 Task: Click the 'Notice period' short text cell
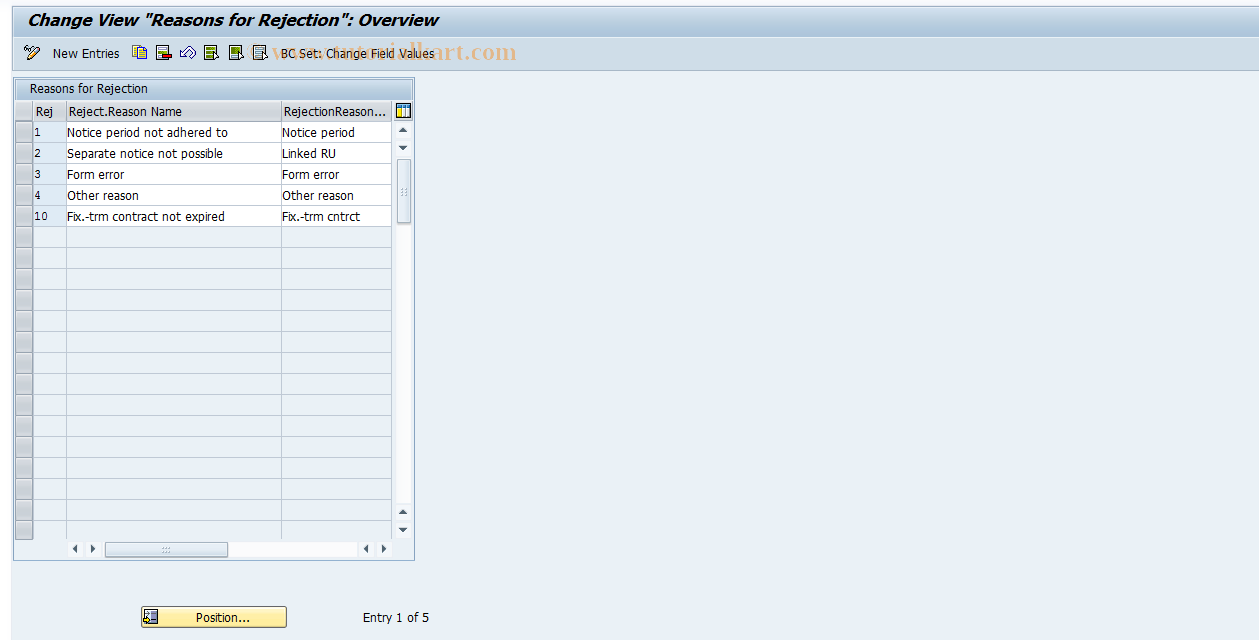[x=336, y=132]
